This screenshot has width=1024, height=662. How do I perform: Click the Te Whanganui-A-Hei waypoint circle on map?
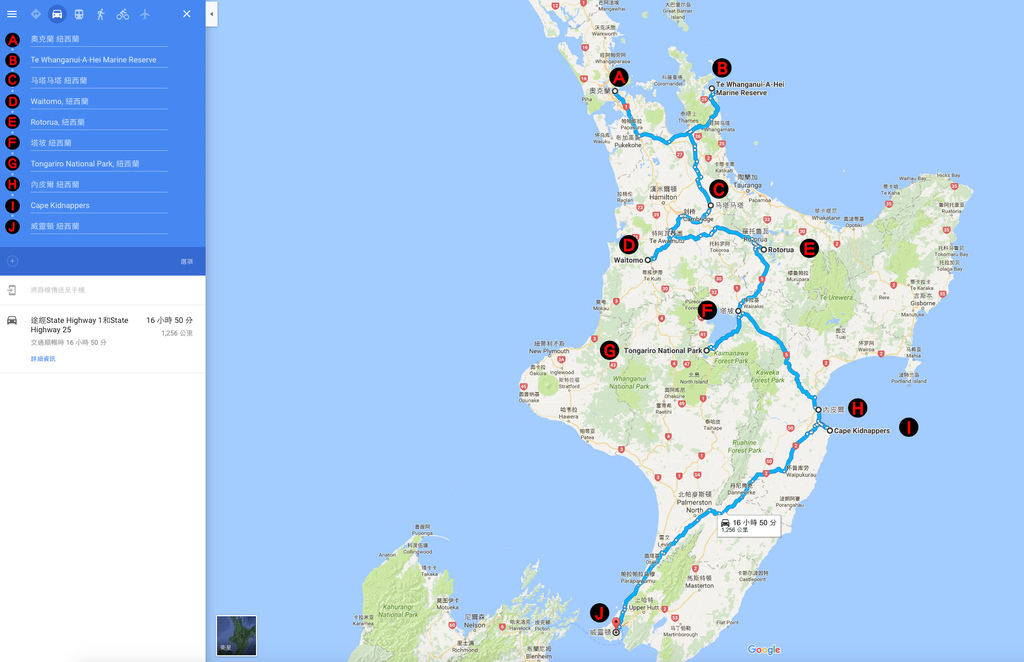712,89
